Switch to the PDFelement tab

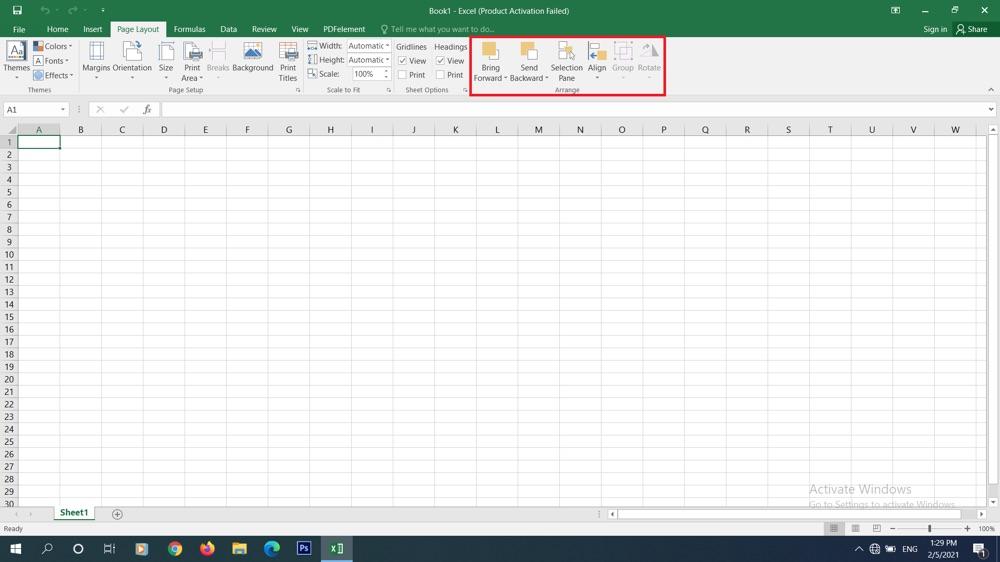(344, 29)
